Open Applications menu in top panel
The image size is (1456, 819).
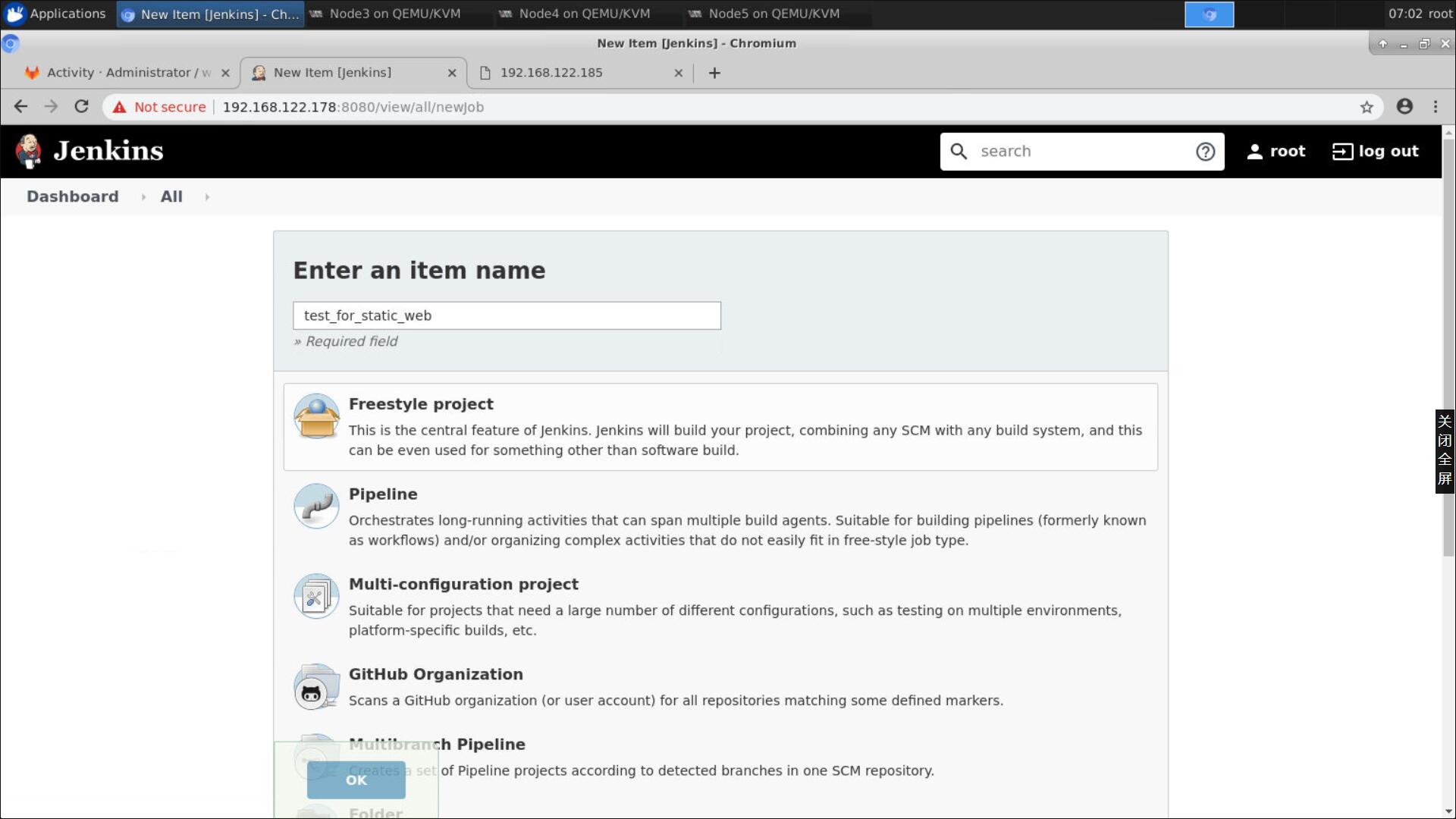[57, 14]
